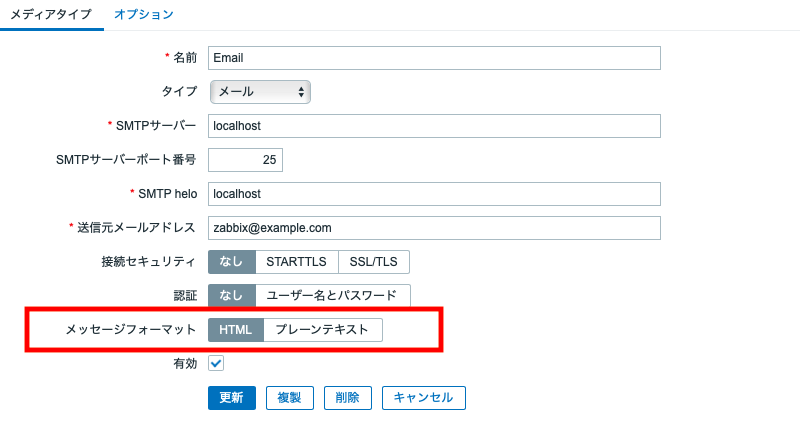This screenshot has width=800, height=425.
Task: Choose STARTTLS for connection security
Action: point(296,262)
